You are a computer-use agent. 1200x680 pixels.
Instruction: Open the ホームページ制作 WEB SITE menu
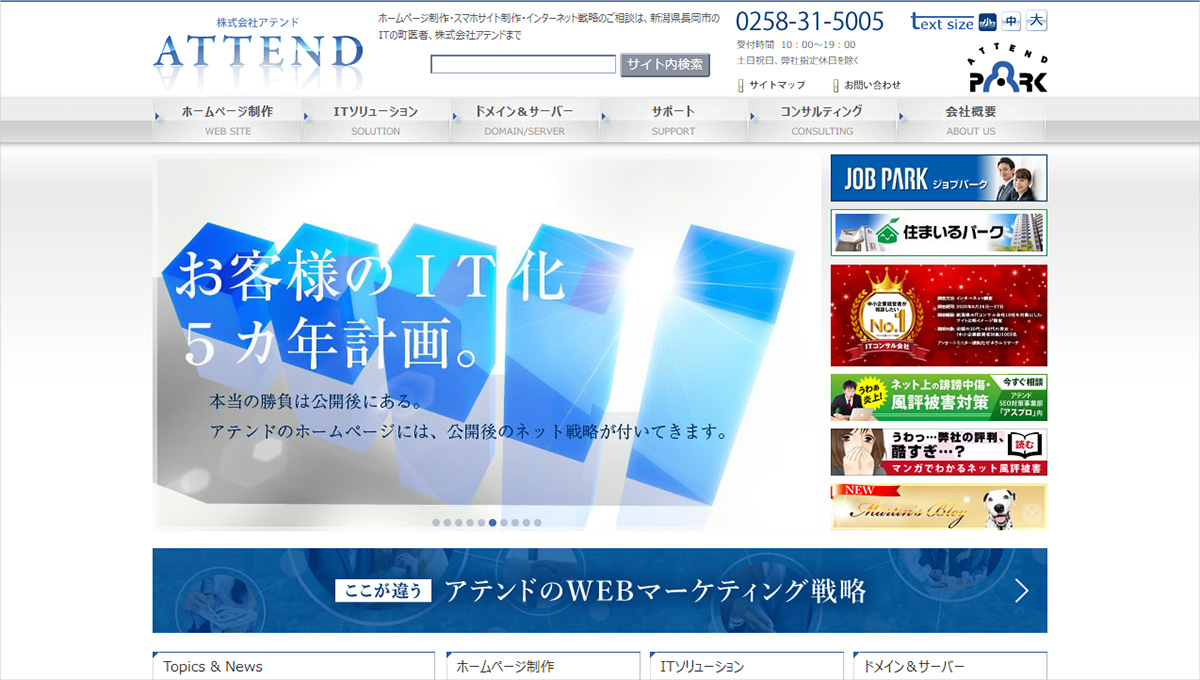tap(228, 120)
